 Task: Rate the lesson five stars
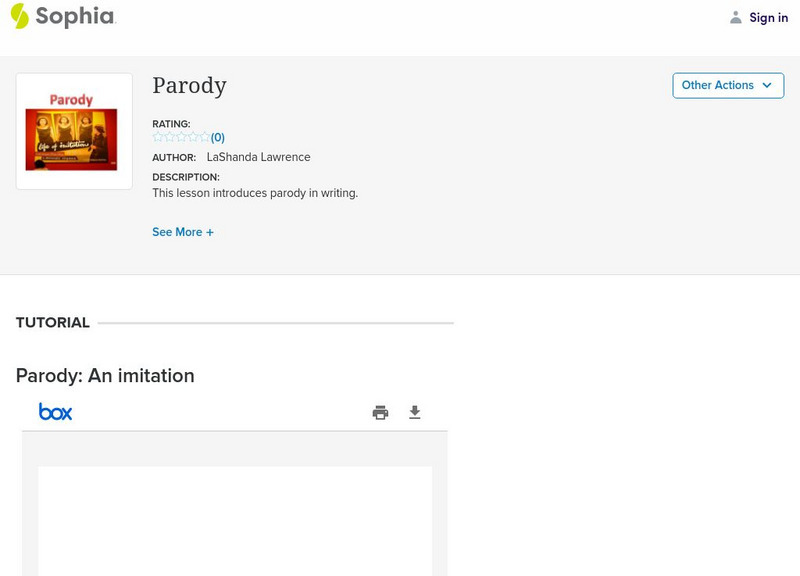pos(204,137)
